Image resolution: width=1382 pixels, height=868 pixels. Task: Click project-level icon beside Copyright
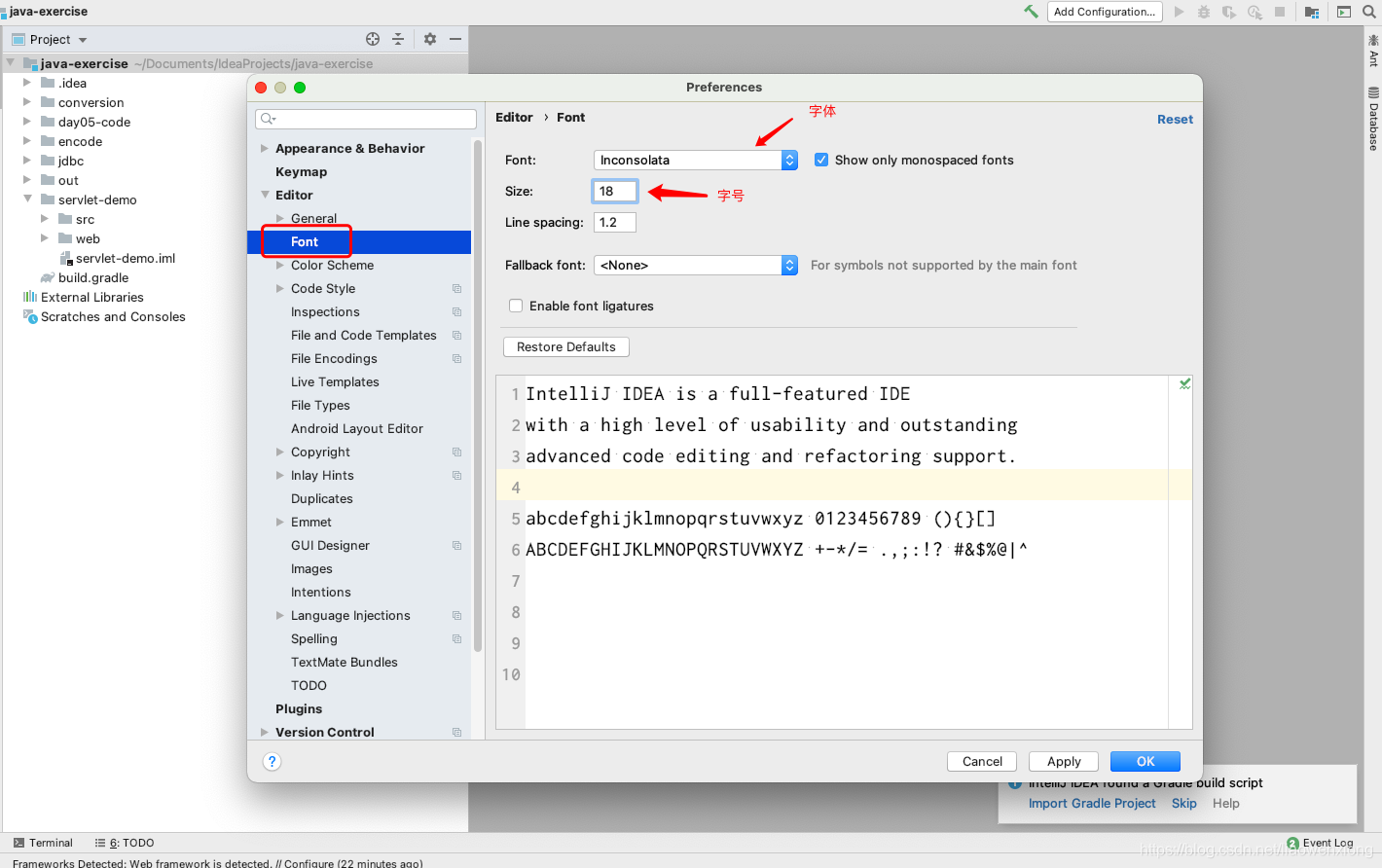(x=456, y=452)
